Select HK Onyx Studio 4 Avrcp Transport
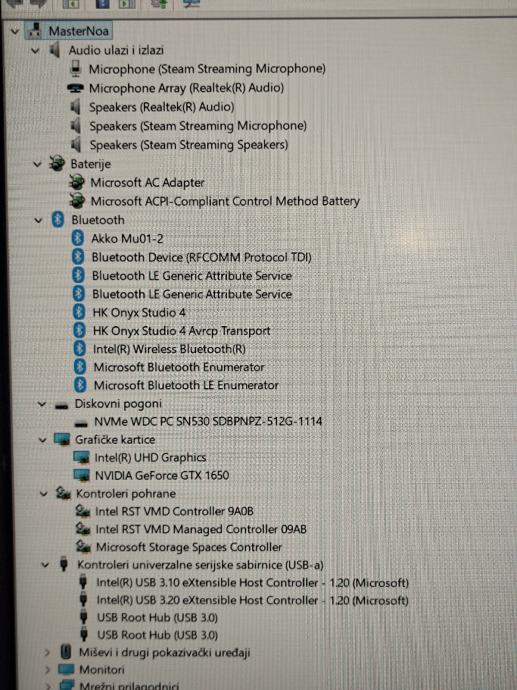 point(181,331)
